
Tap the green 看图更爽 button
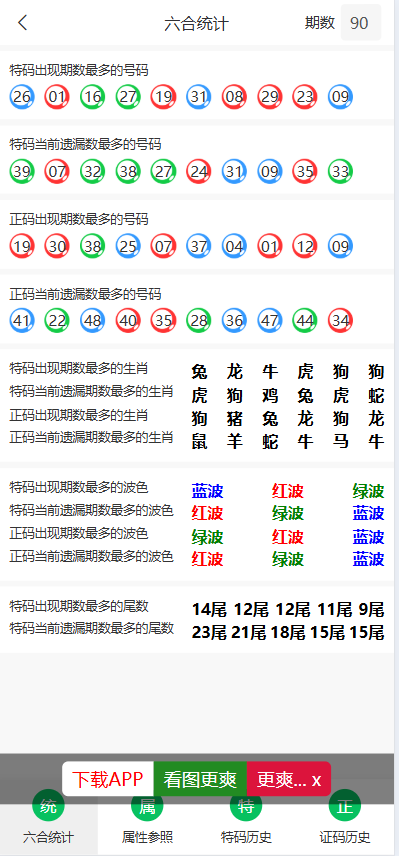200,779
